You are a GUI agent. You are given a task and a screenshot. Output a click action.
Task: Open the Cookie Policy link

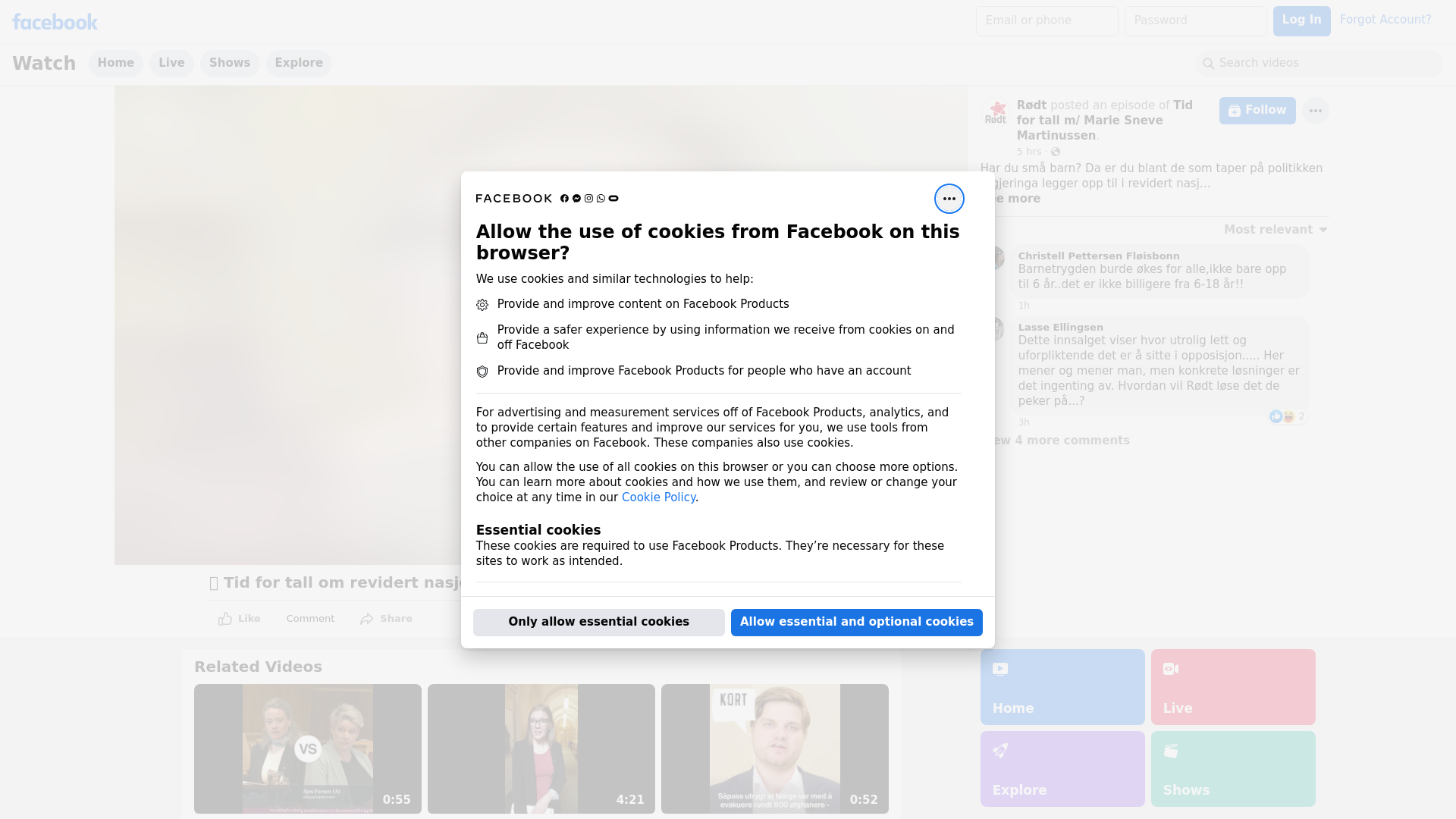tap(658, 497)
